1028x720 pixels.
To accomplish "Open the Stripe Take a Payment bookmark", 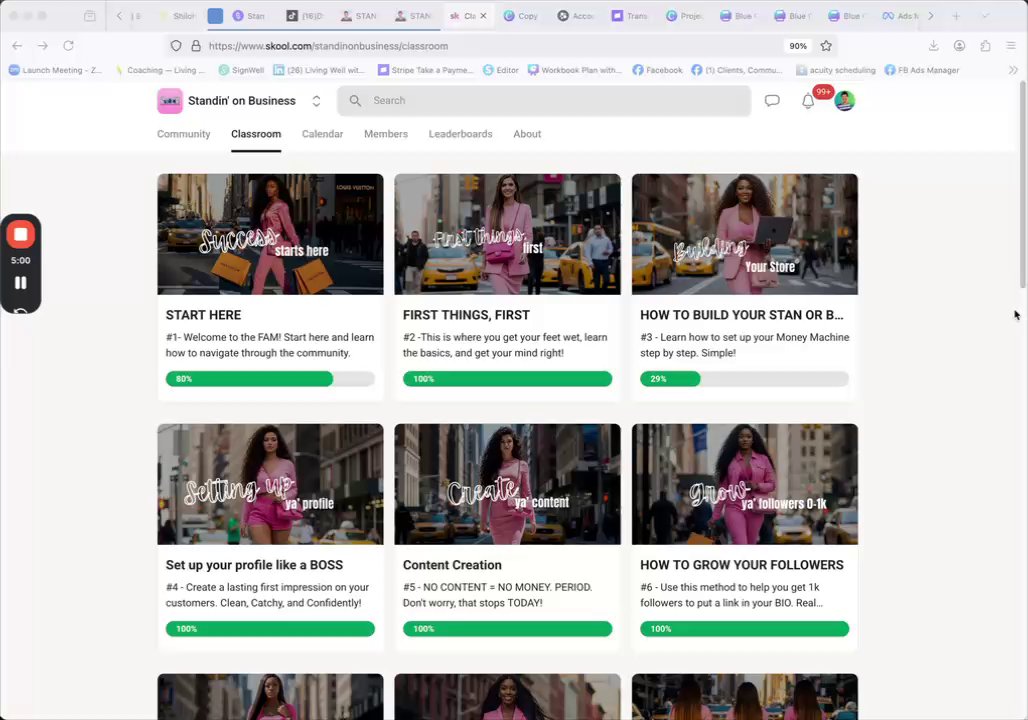I will 425,70.
